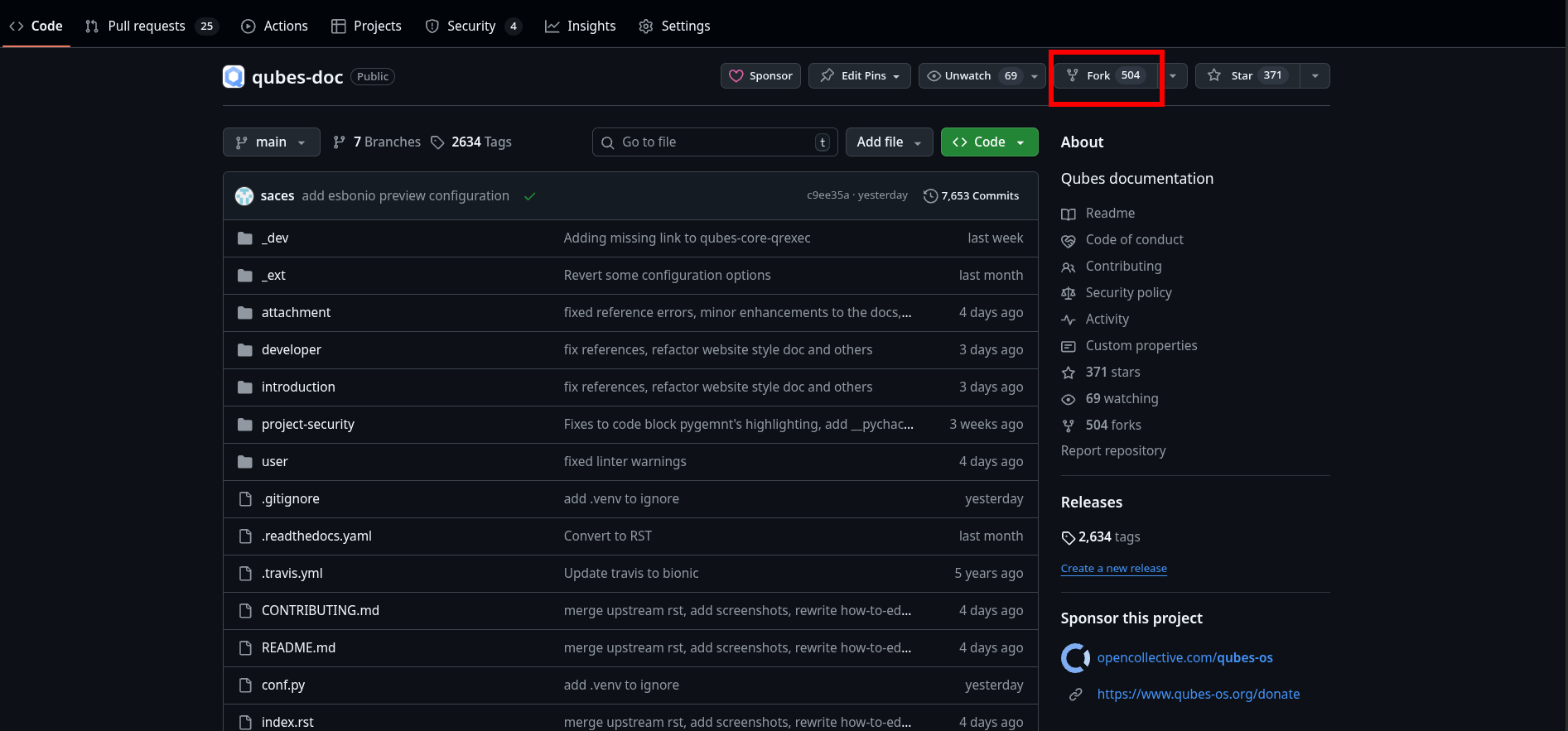Click the file icon beside conf.py

(x=245, y=685)
